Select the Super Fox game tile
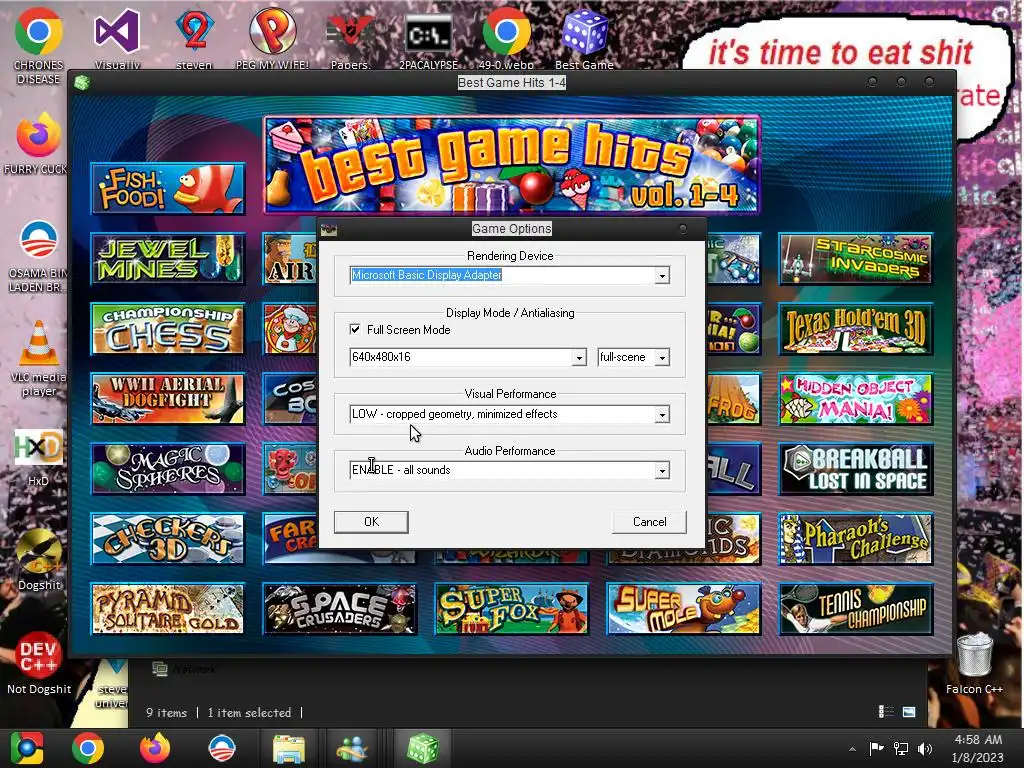 pyautogui.click(x=511, y=609)
